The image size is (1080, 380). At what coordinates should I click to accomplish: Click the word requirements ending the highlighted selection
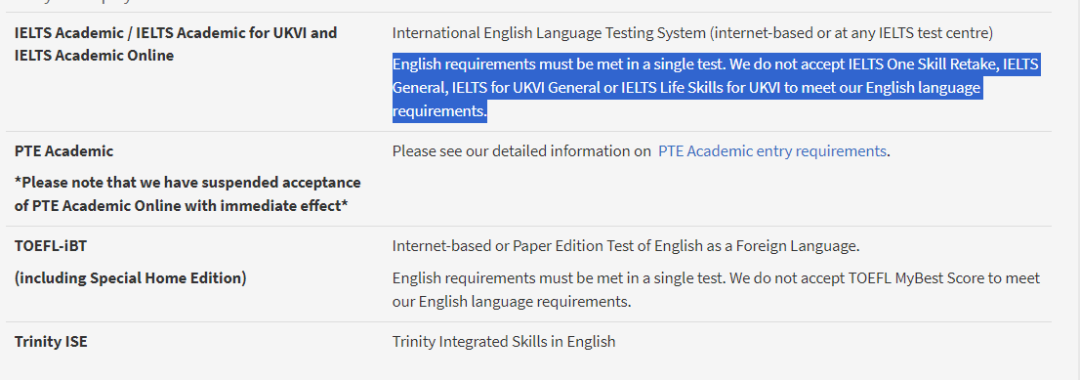pyautogui.click(x=439, y=111)
